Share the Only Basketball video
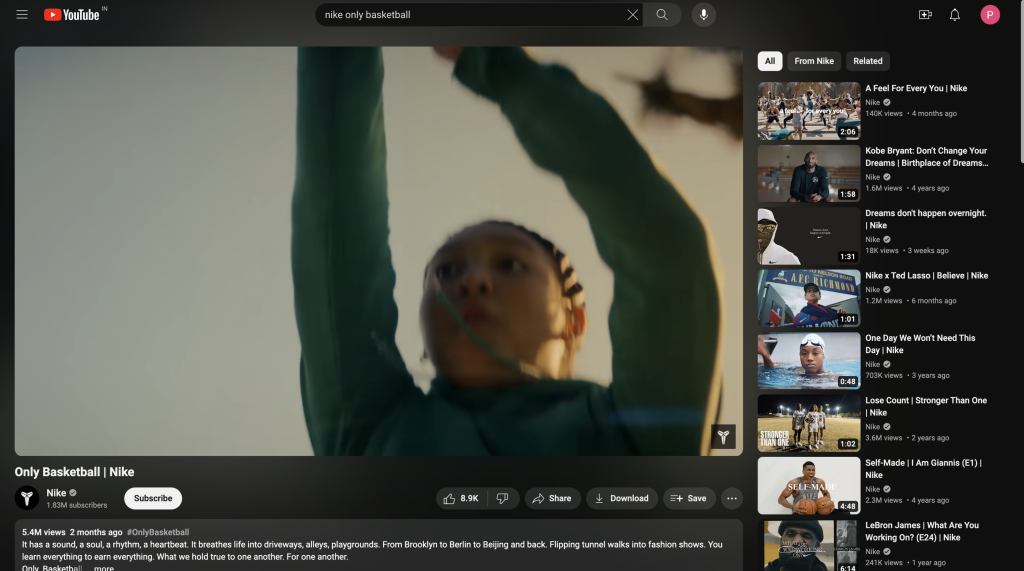 (552, 498)
